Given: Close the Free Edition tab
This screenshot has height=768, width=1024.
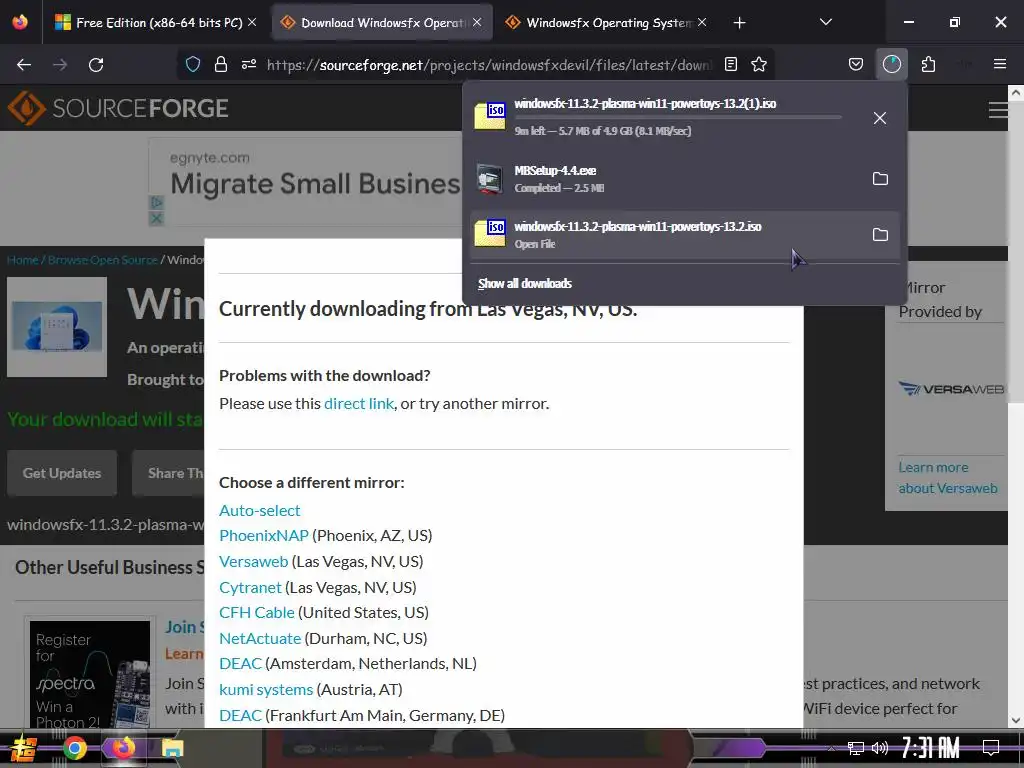Looking at the screenshot, I should (x=252, y=22).
